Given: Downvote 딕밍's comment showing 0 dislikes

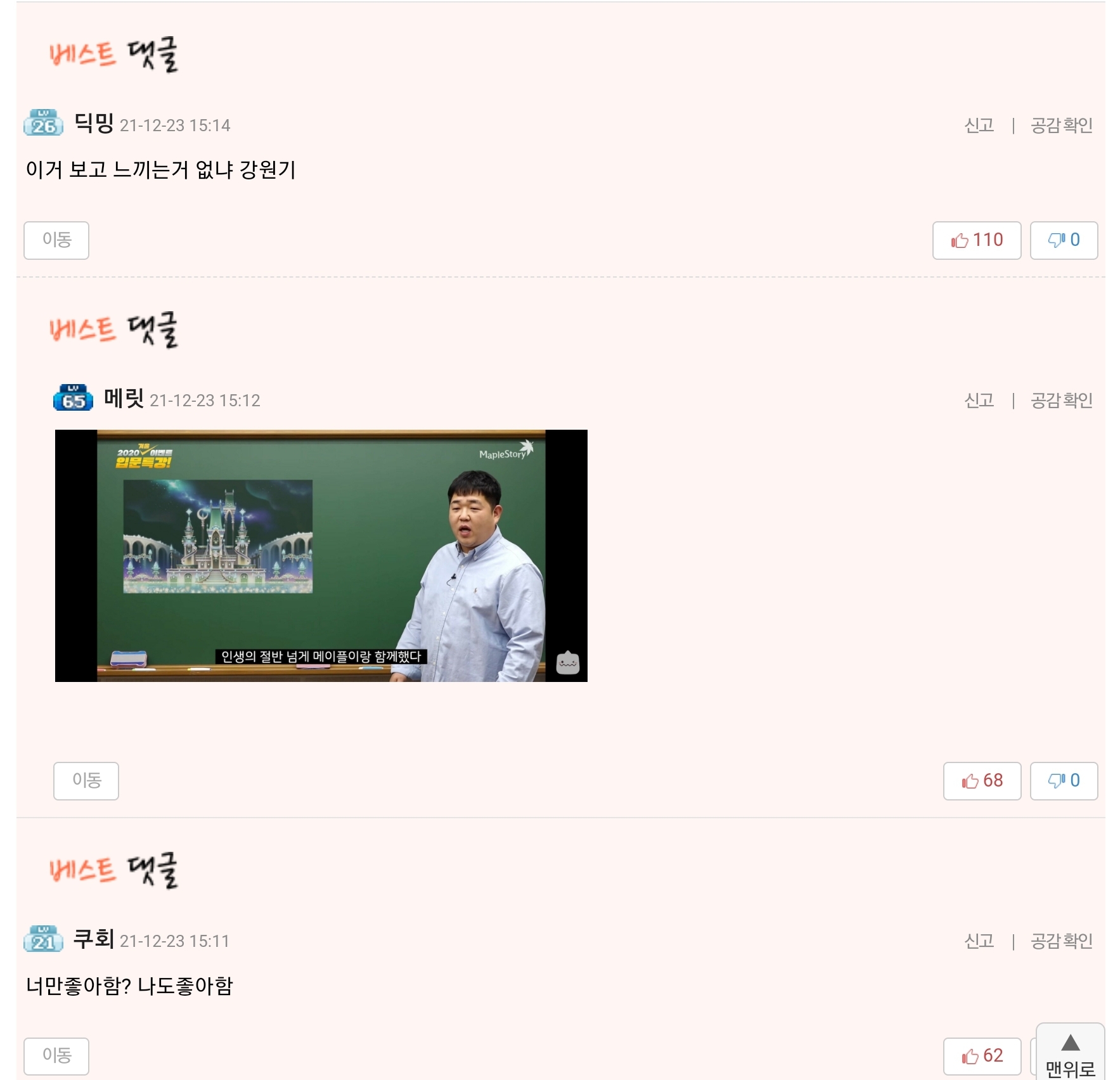Looking at the screenshot, I should [x=1064, y=240].
